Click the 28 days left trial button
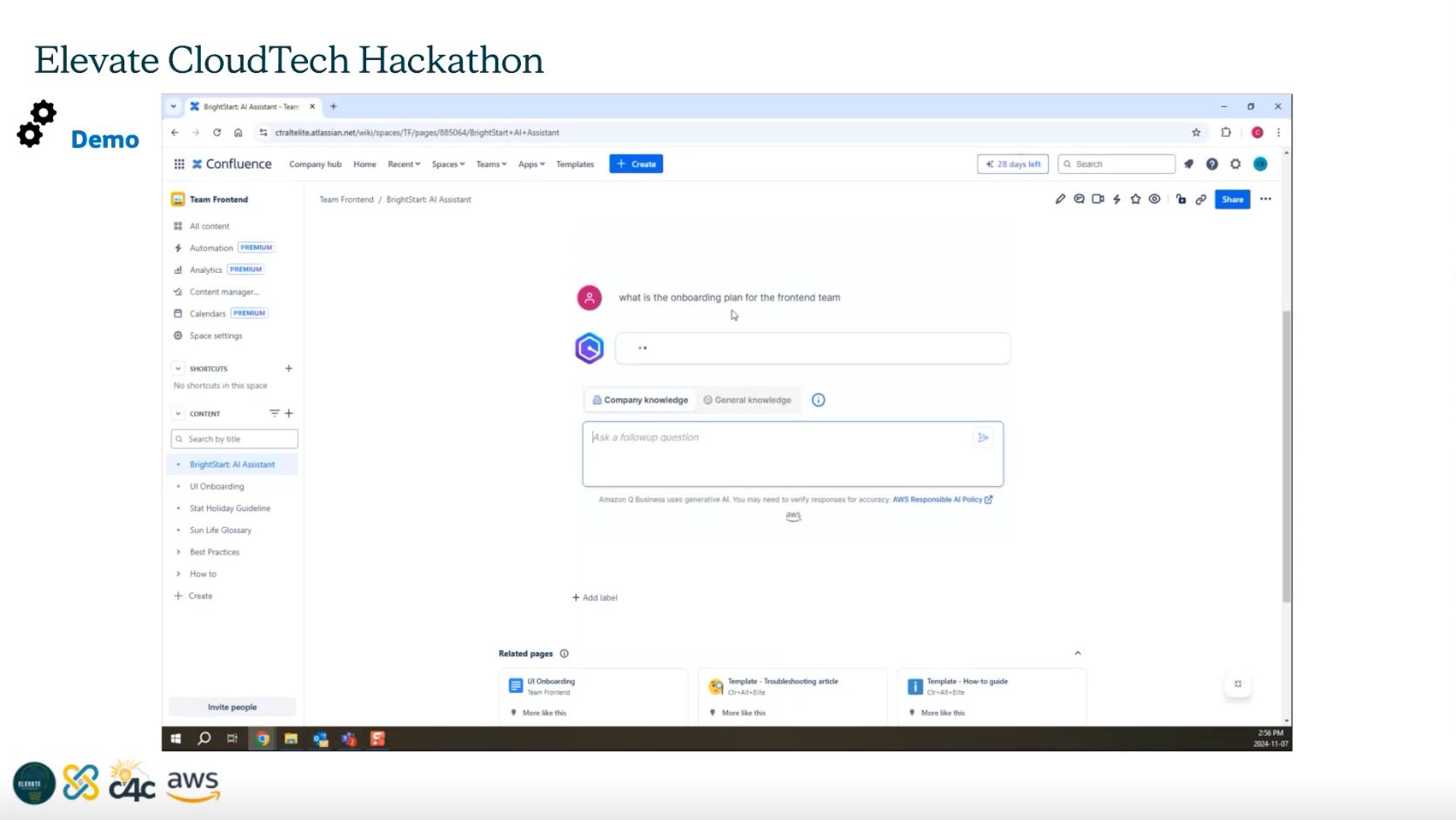This screenshot has width=1456, height=820. 1012,163
